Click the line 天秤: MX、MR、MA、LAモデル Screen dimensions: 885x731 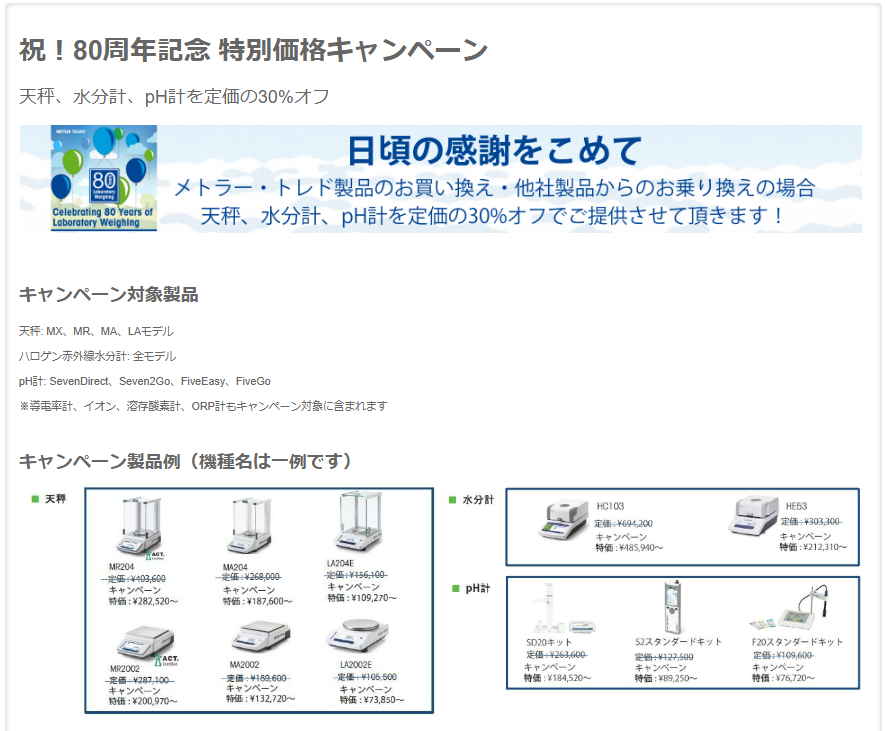pyautogui.click(x=96, y=331)
